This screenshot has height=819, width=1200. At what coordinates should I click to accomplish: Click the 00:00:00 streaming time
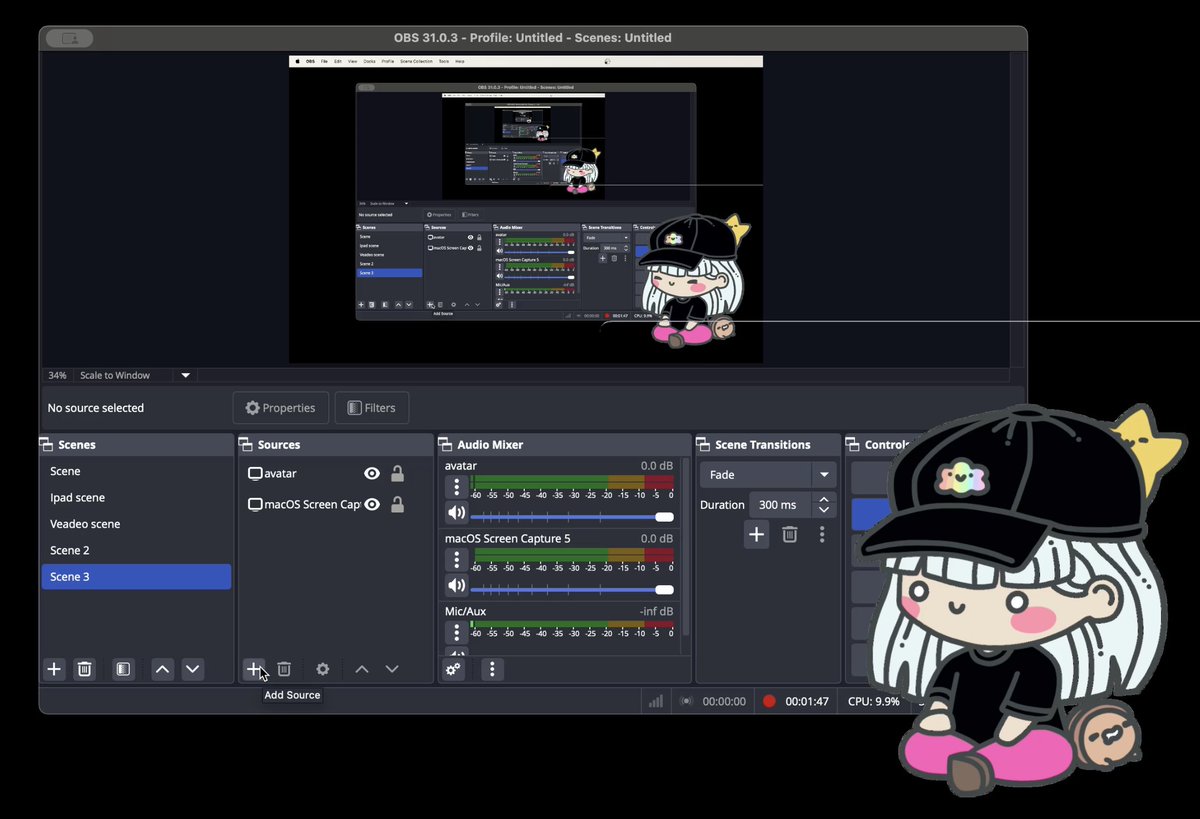tap(724, 701)
